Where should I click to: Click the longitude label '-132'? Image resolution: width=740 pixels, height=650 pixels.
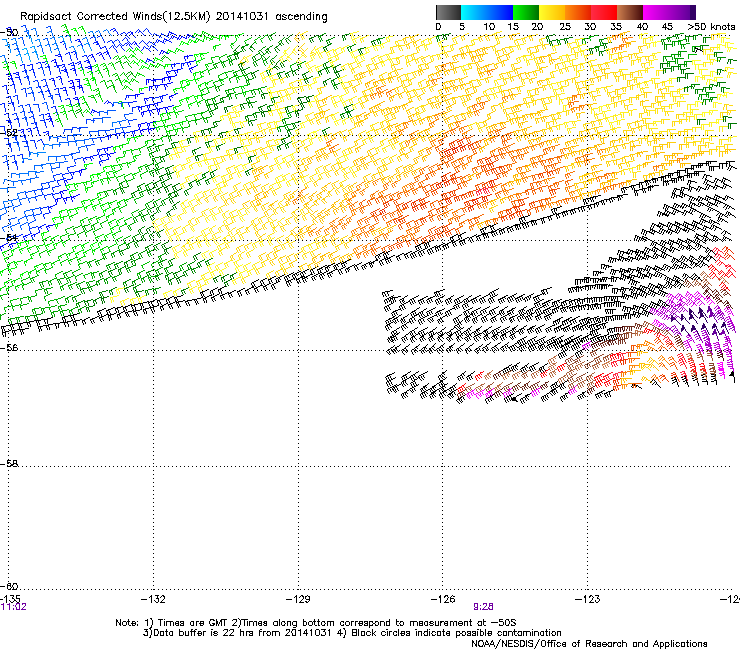coord(153,599)
